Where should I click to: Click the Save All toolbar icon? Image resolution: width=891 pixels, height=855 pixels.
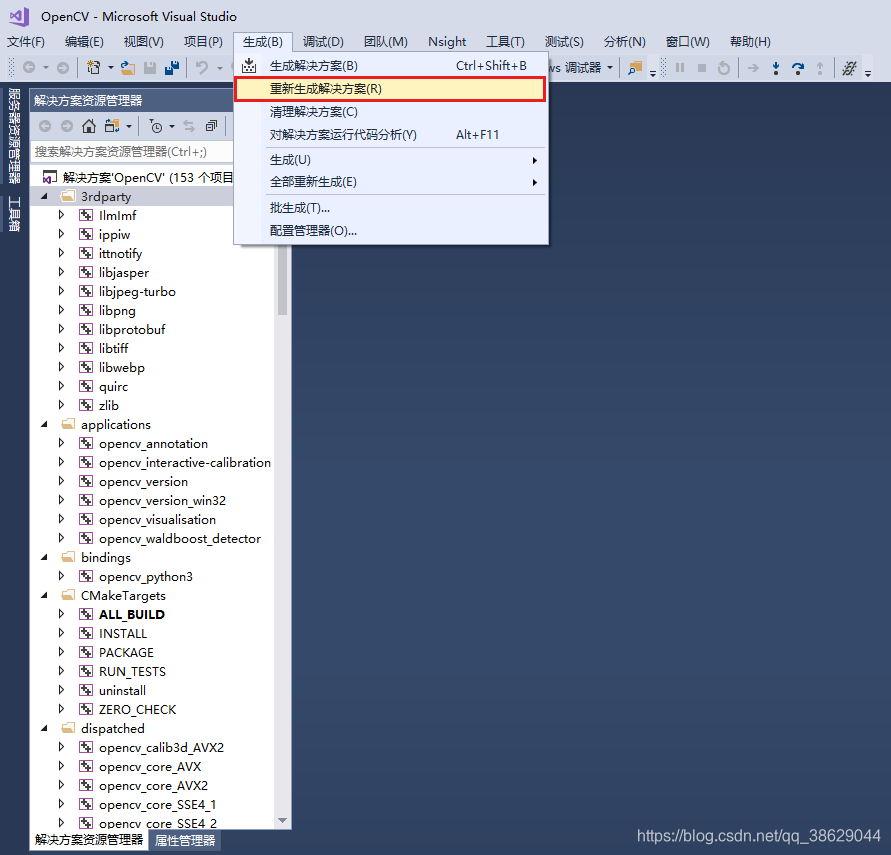[172, 68]
